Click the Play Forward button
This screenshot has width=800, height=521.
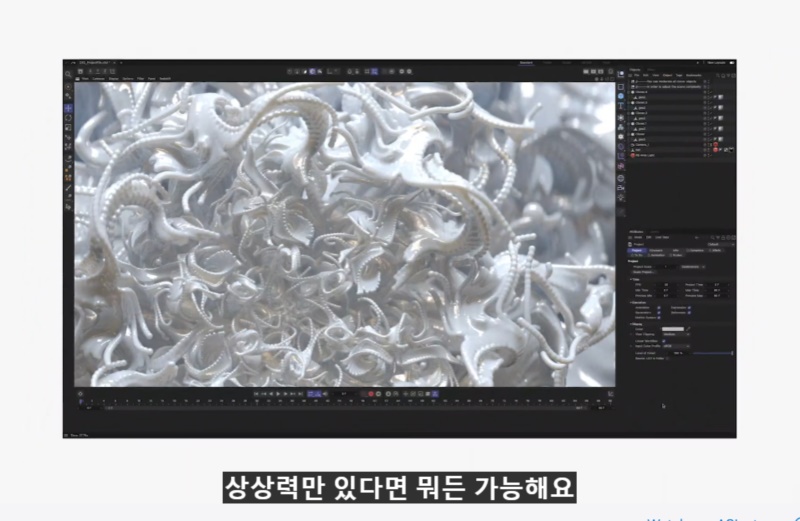[278, 394]
